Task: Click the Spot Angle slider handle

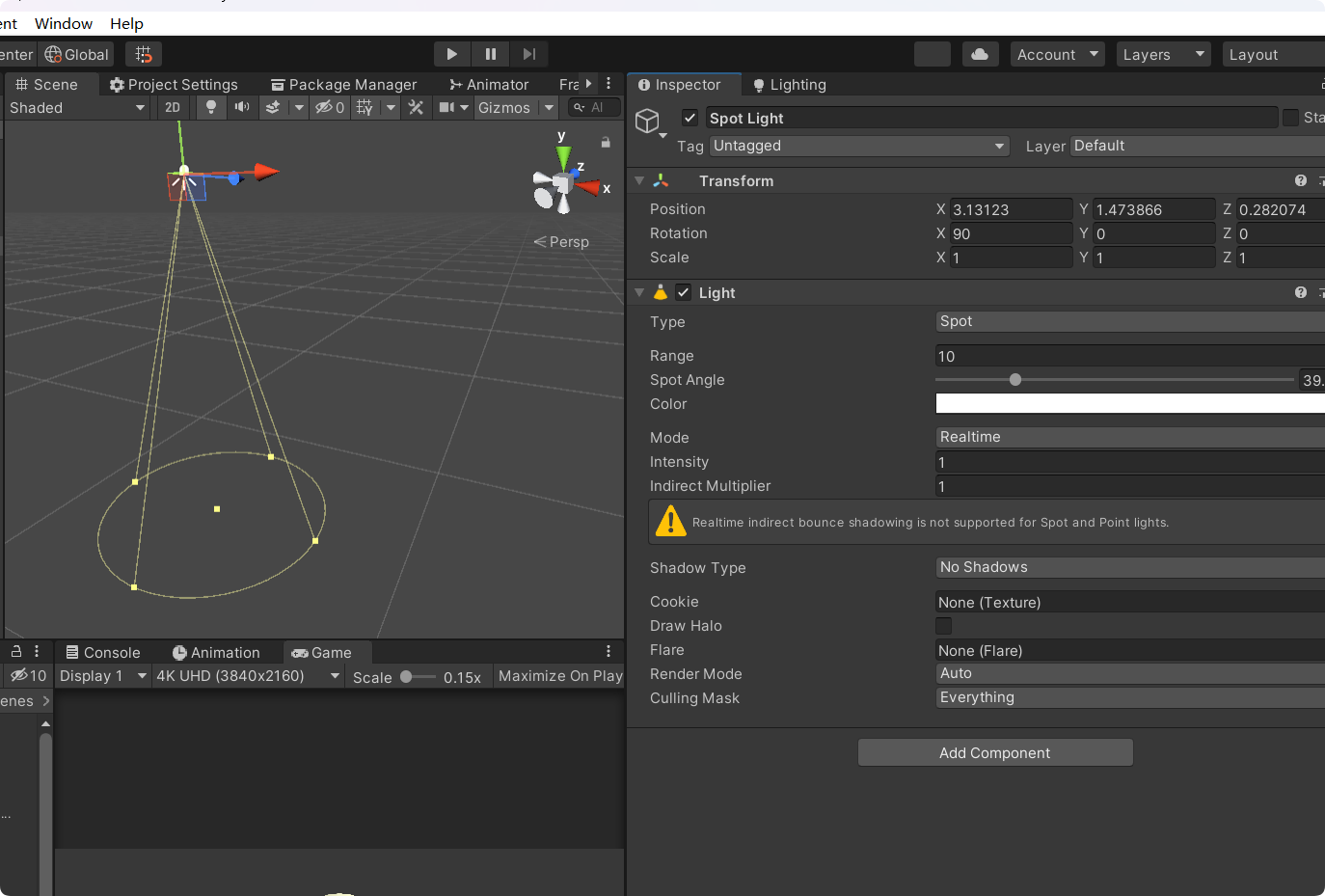Action: pos(1015,380)
